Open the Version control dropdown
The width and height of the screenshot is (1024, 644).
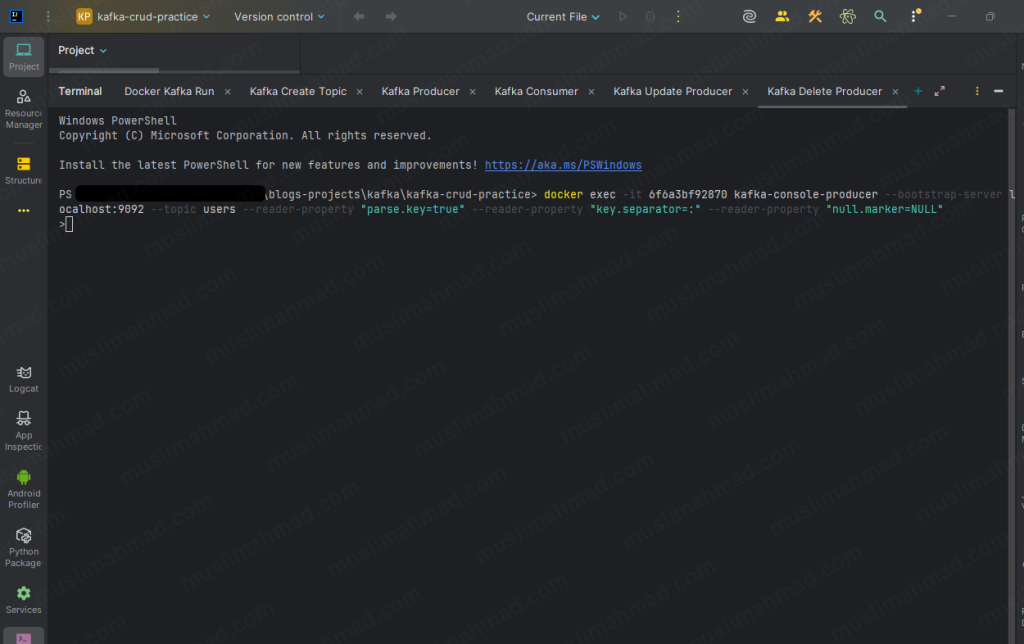279,16
